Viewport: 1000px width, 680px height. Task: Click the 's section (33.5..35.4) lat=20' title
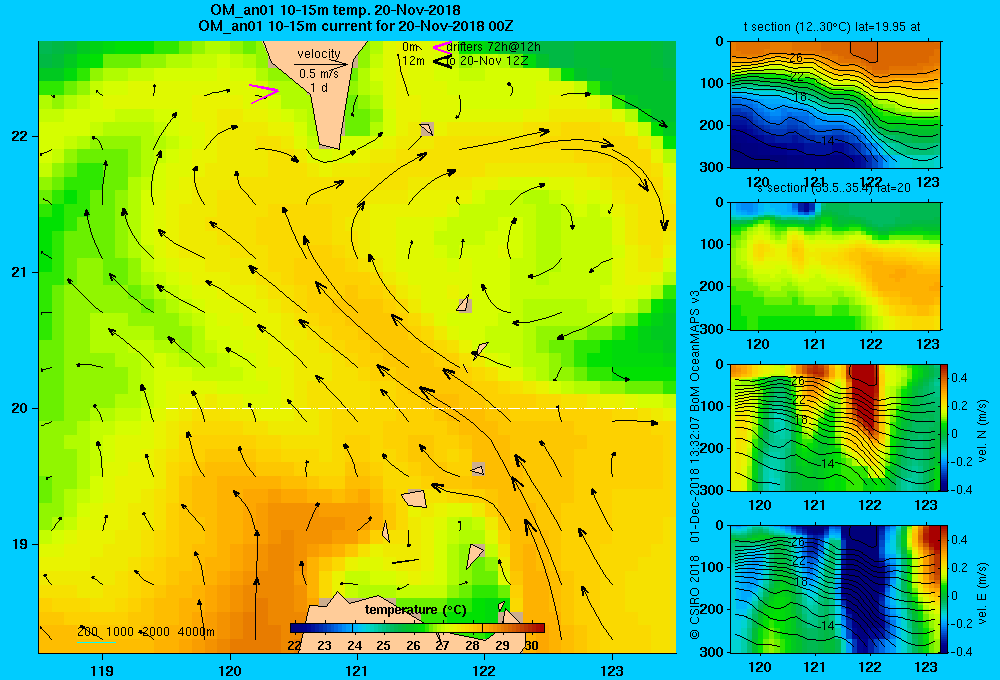834,188
